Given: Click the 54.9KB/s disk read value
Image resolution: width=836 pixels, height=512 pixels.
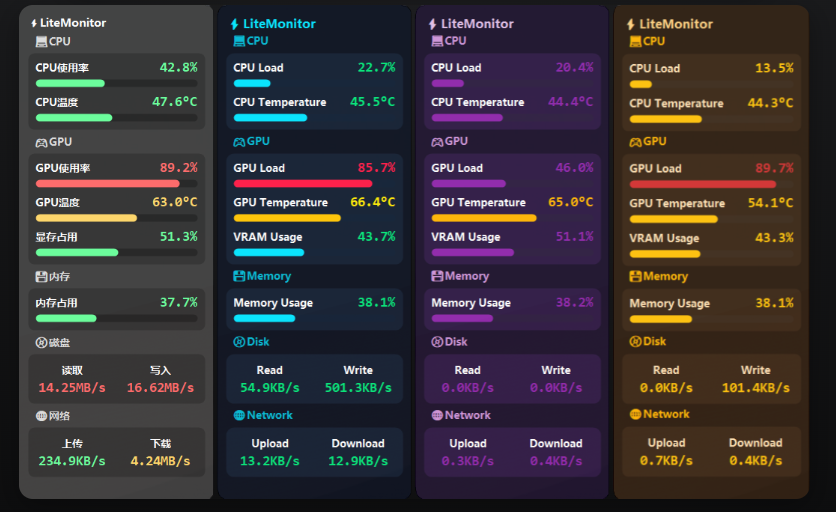Looking at the screenshot, I should [270, 388].
